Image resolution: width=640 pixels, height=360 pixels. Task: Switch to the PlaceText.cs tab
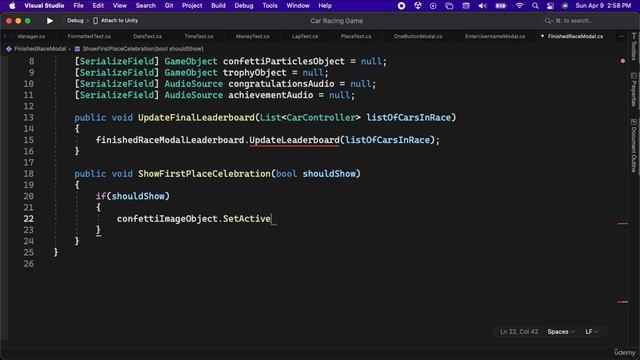356,36
